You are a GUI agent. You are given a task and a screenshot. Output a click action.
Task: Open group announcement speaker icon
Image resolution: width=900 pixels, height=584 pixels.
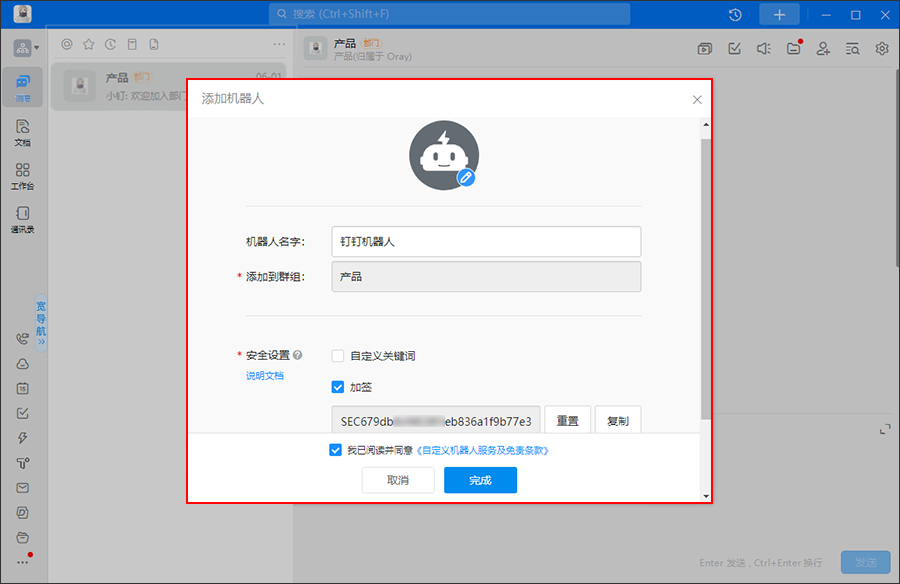[763, 49]
